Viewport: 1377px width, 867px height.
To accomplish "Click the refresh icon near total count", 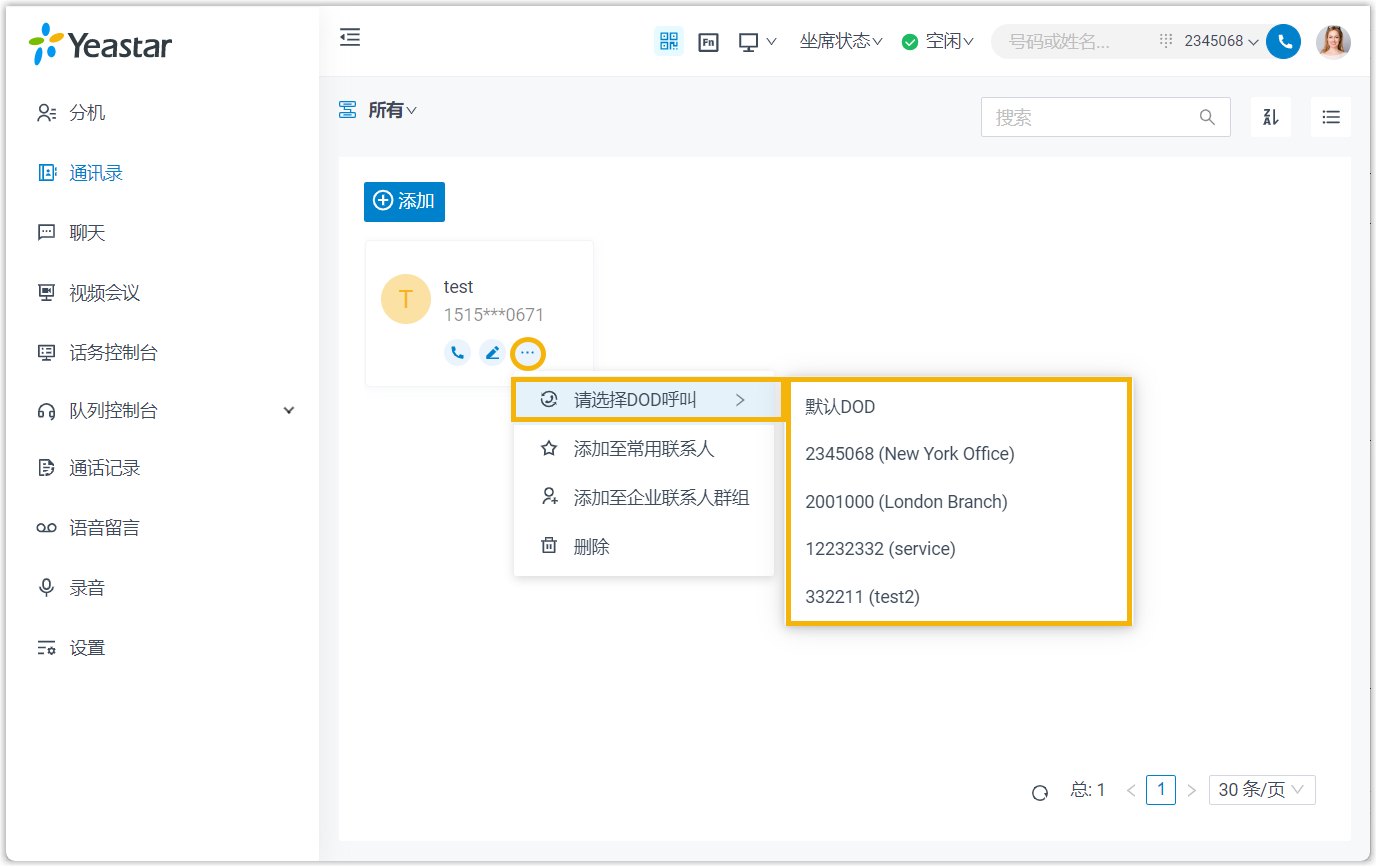I will tap(1040, 792).
